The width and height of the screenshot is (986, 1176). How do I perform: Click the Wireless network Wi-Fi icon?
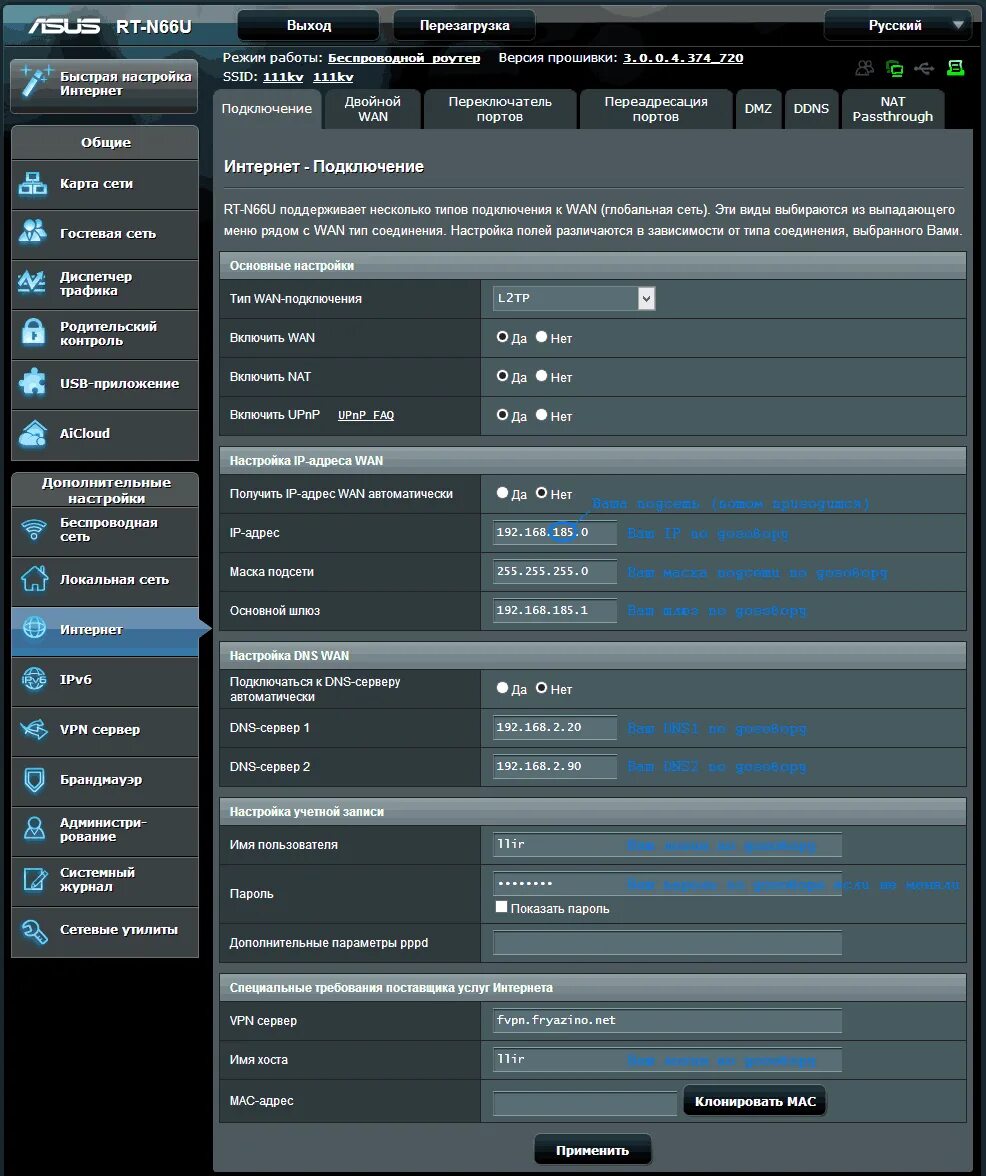[34, 530]
